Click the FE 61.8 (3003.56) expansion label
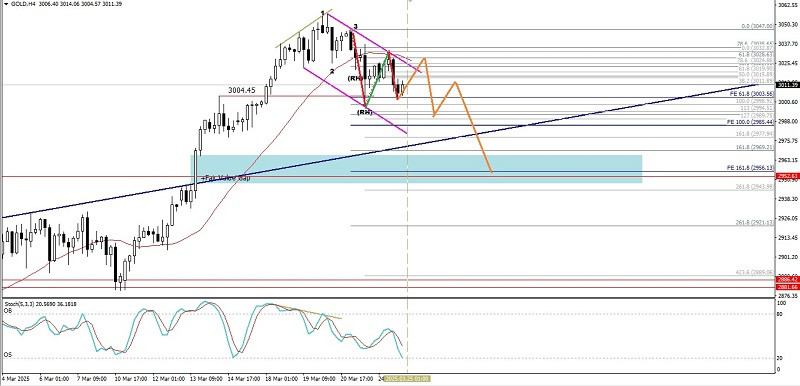 click(x=753, y=94)
